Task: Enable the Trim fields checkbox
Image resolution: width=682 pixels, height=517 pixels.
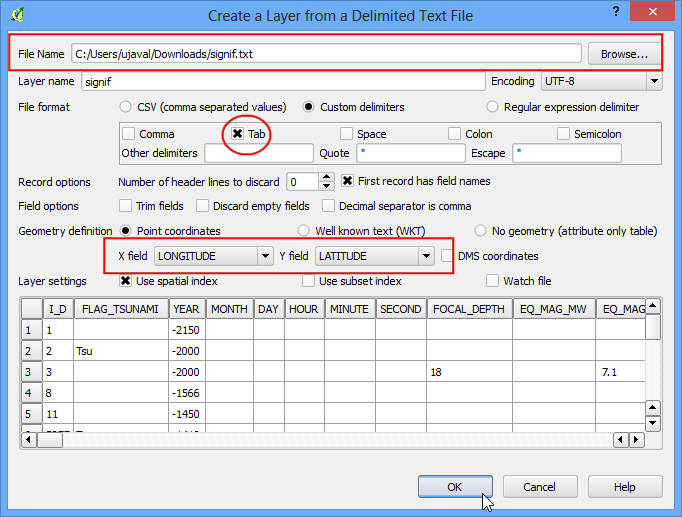Action: click(125, 206)
